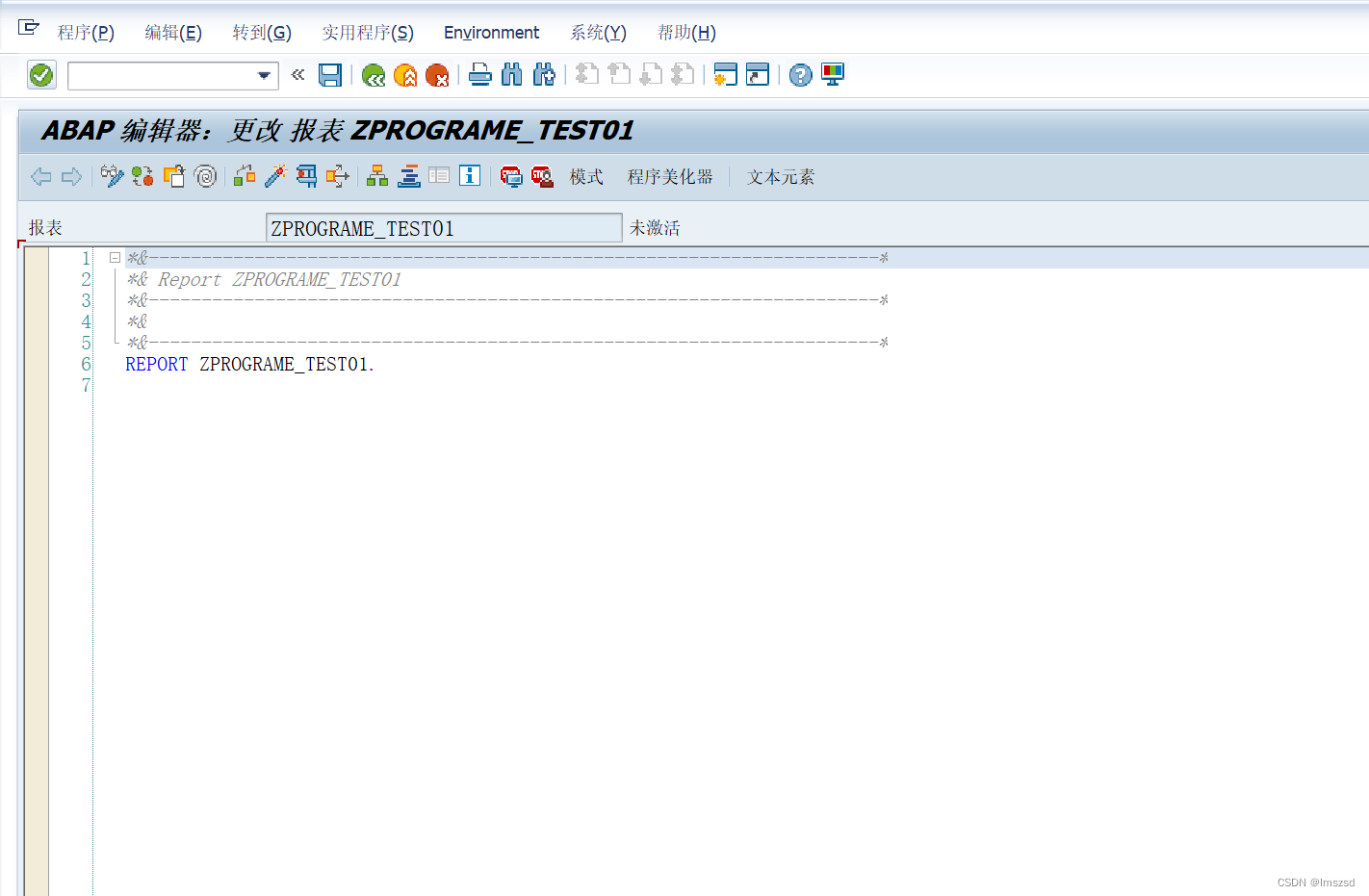Set external breakpoint stop icon
Viewport: 1369px width, 896px height.
click(542, 176)
